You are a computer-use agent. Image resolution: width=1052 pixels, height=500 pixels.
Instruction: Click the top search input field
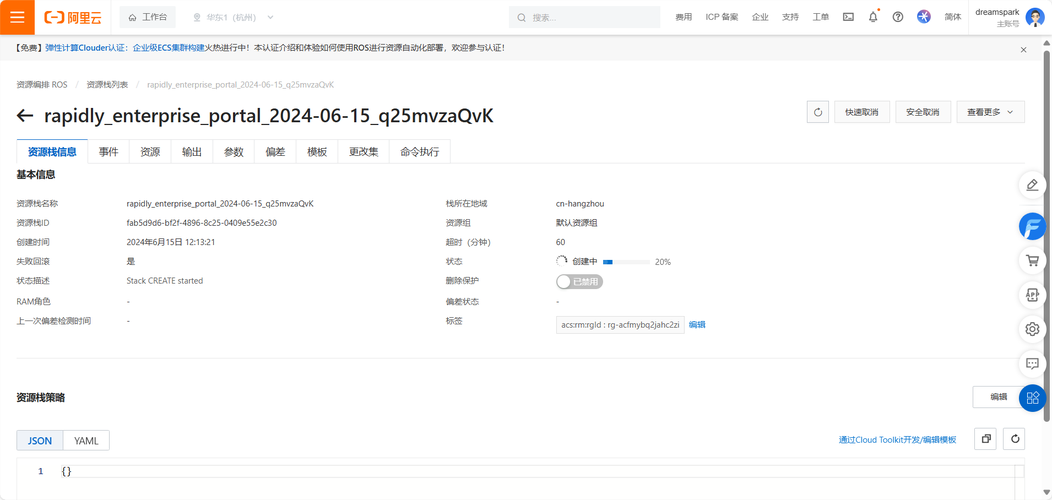[584, 17]
